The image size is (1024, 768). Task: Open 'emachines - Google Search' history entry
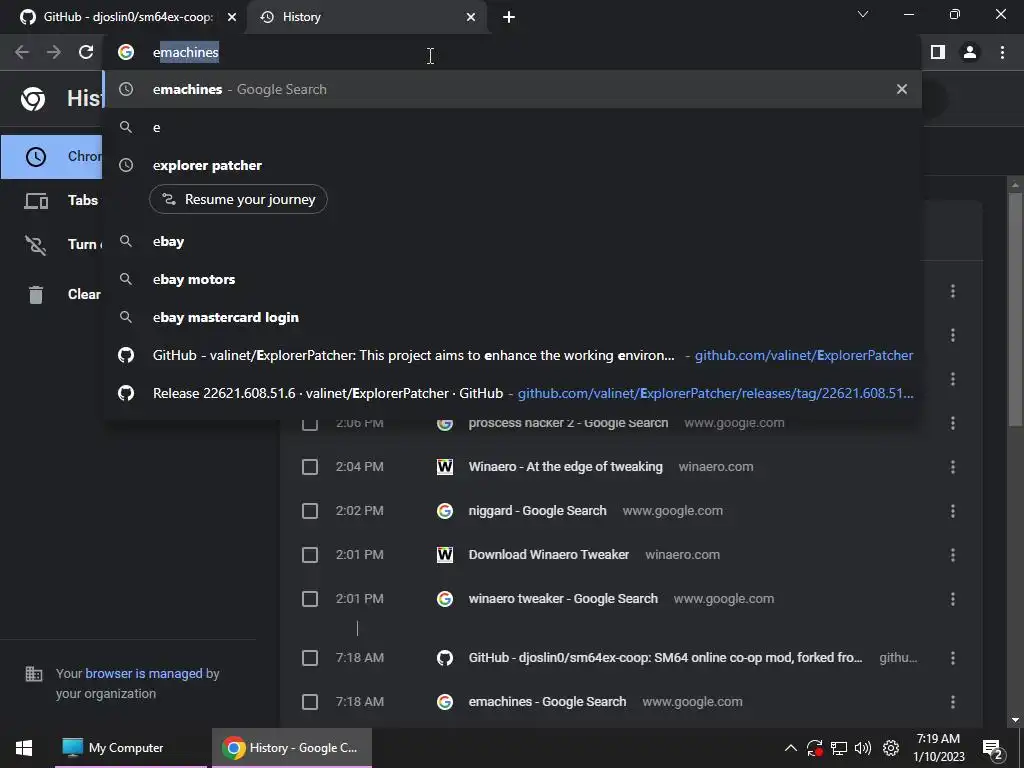(547, 702)
